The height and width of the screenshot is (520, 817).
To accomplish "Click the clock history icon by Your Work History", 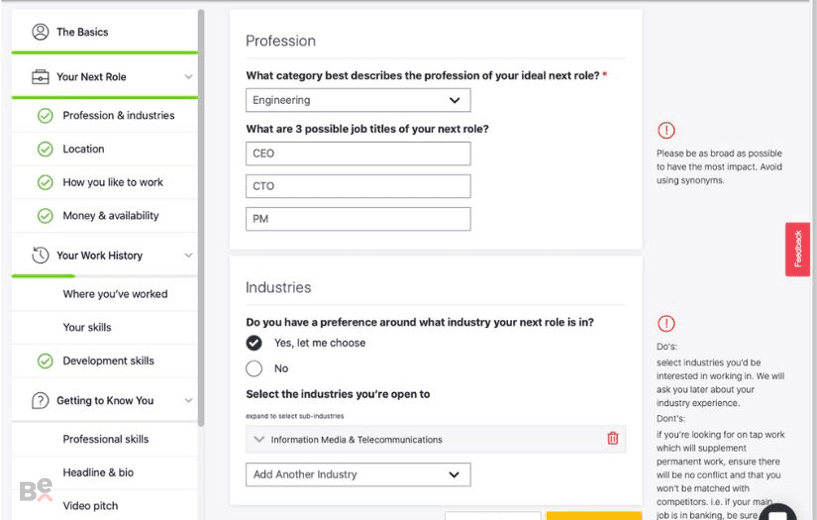I will (41, 255).
